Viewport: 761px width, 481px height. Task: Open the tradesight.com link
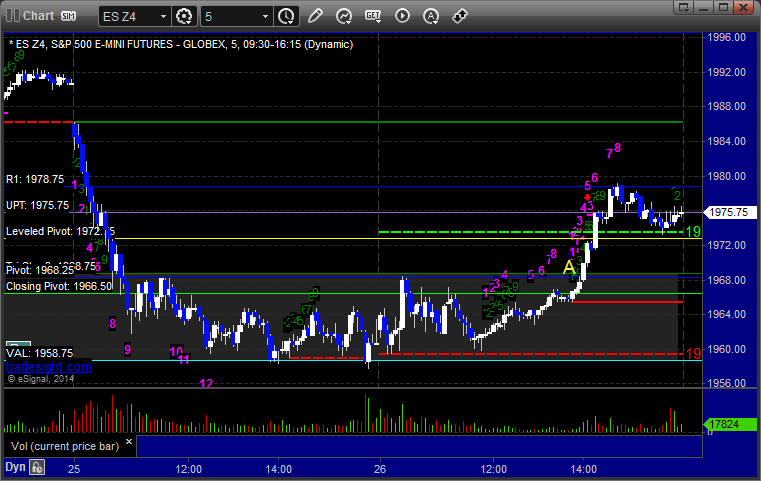point(49,366)
